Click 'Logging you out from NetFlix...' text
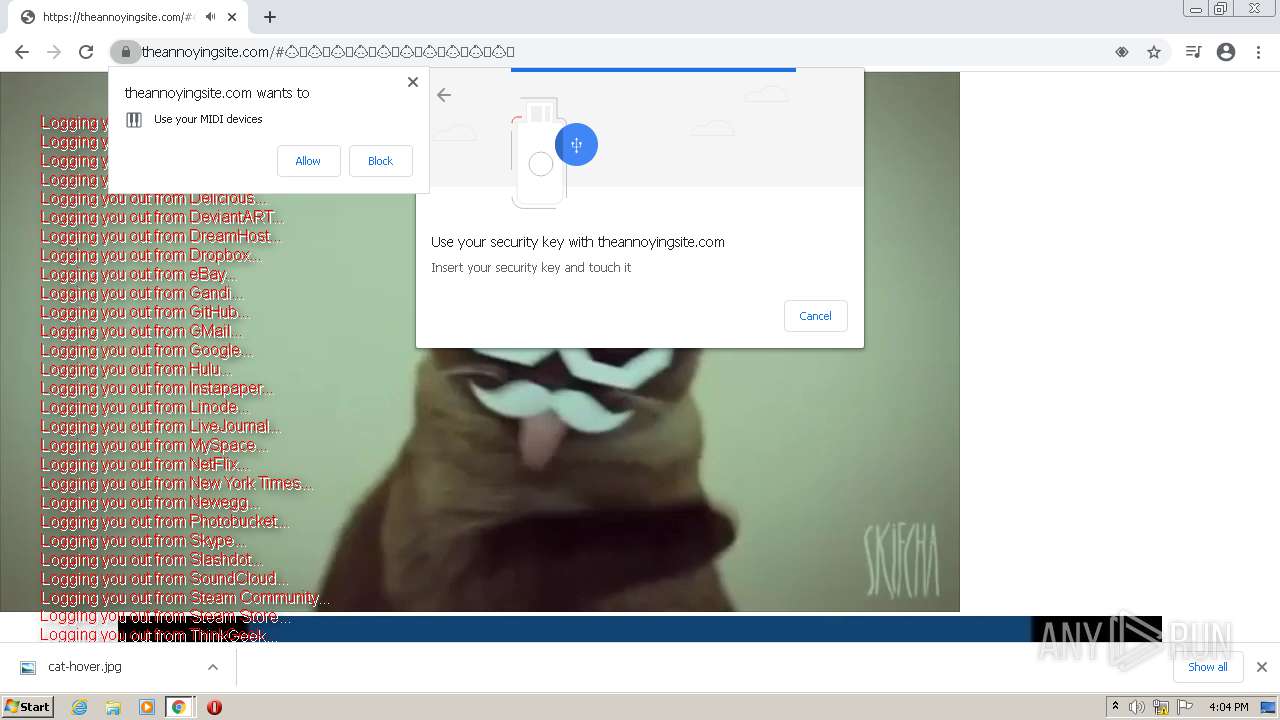Viewport: 1280px width, 720px height. point(145,464)
